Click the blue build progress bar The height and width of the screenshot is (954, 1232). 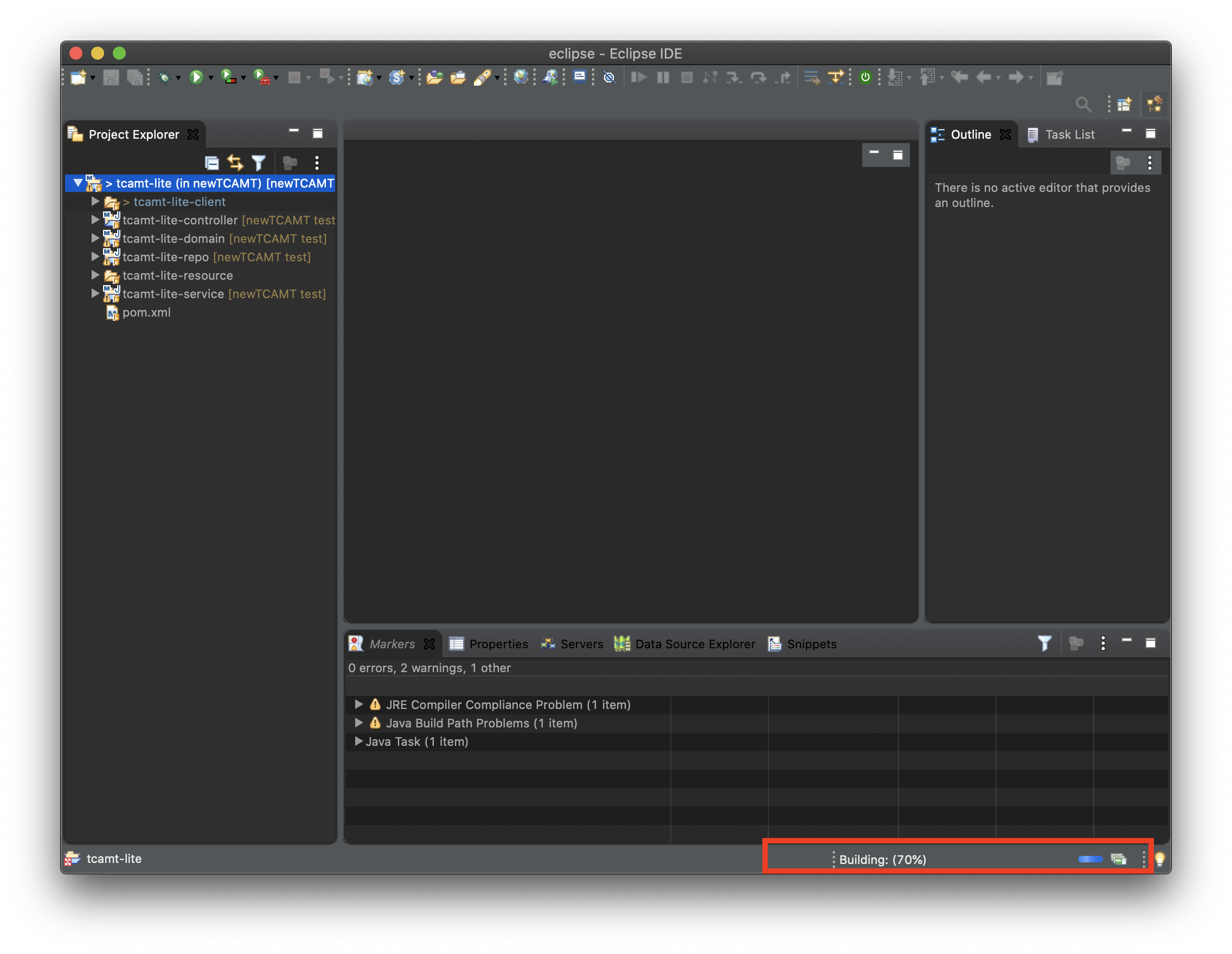coord(1090,859)
